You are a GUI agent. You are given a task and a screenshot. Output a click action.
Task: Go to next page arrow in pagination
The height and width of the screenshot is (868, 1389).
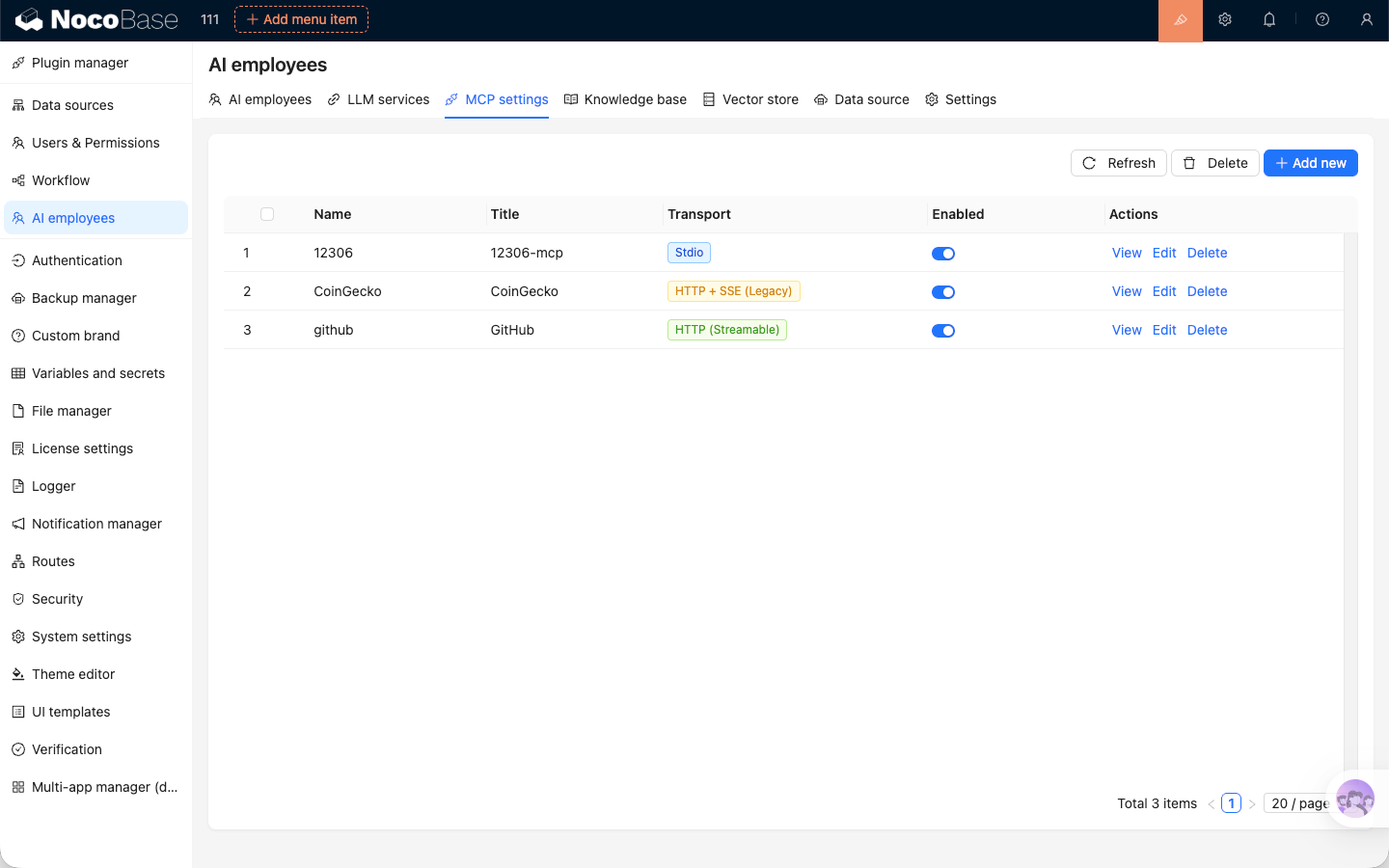pyautogui.click(x=1252, y=803)
